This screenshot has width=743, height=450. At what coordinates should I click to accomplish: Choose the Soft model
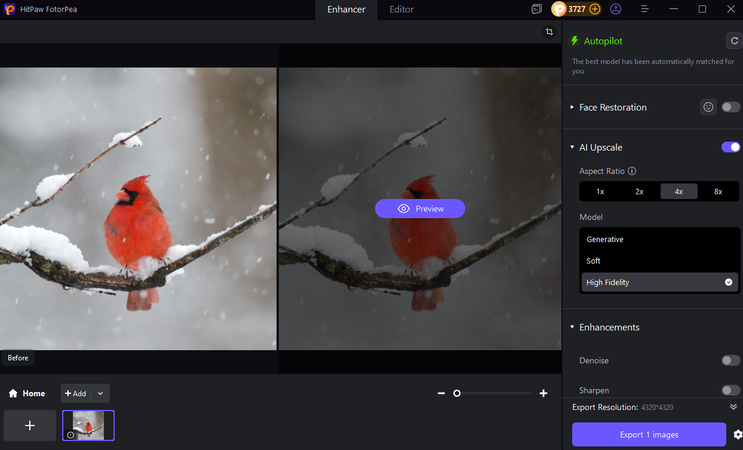pos(659,261)
